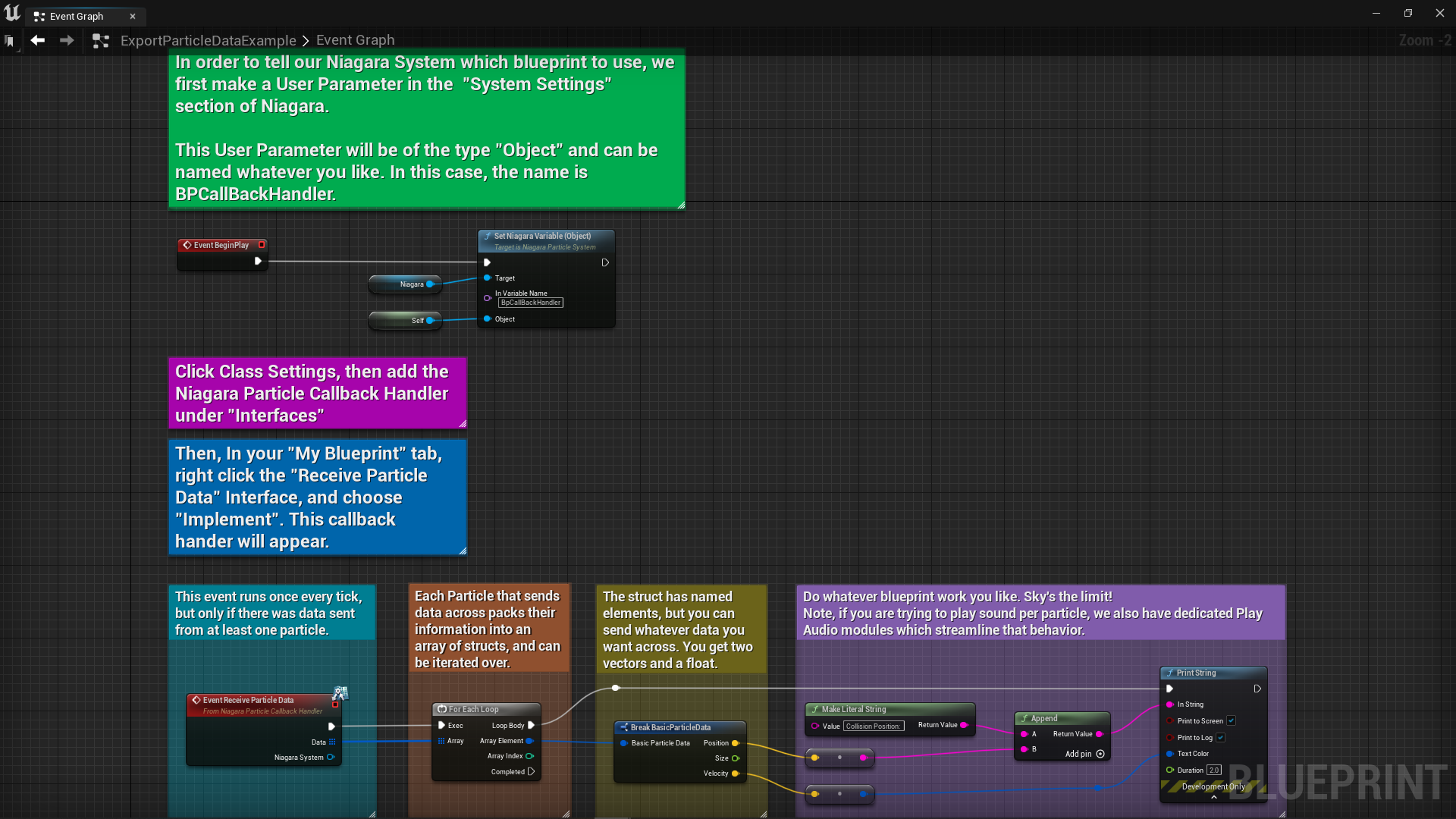Viewport: 1456px width, 819px height.
Task: Click the In String input pin
Action: tap(1169, 704)
